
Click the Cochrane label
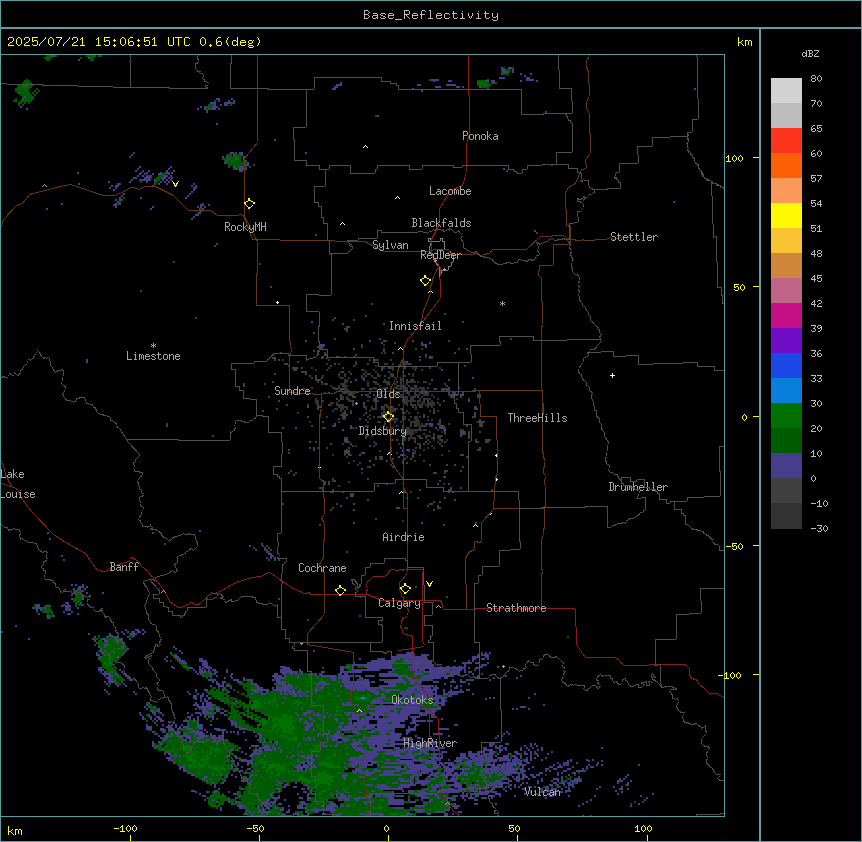pos(322,568)
